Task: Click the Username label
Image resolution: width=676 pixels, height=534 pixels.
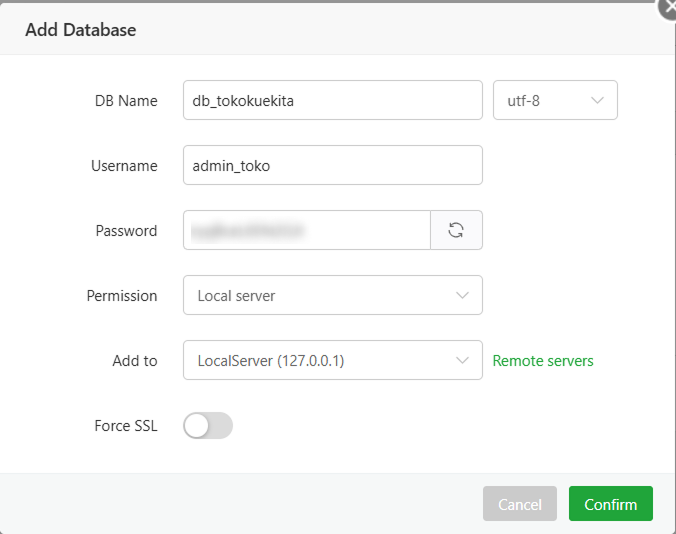Action: point(125,166)
